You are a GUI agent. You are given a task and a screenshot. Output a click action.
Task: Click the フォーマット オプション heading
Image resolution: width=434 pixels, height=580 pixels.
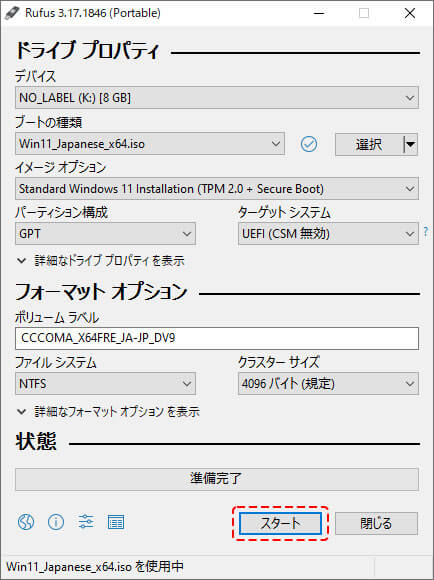pos(101,292)
